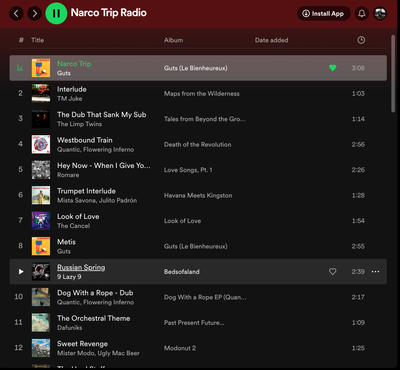Pause playback with the green button

point(56,13)
